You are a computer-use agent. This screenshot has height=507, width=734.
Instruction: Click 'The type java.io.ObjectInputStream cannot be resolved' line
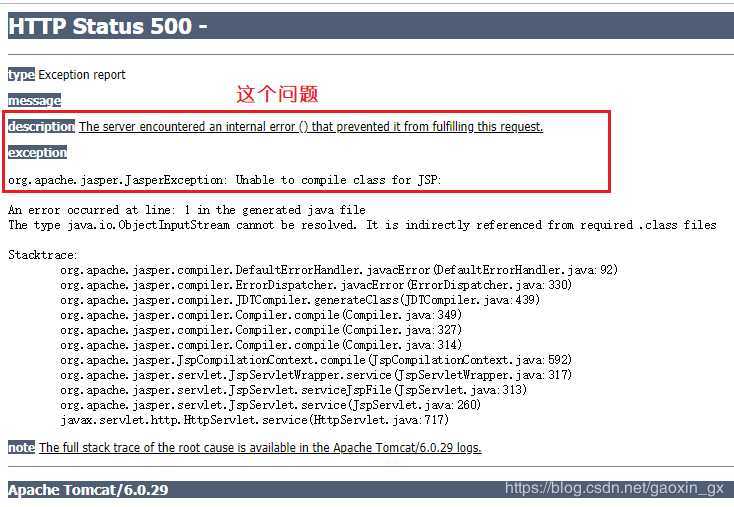(362, 225)
